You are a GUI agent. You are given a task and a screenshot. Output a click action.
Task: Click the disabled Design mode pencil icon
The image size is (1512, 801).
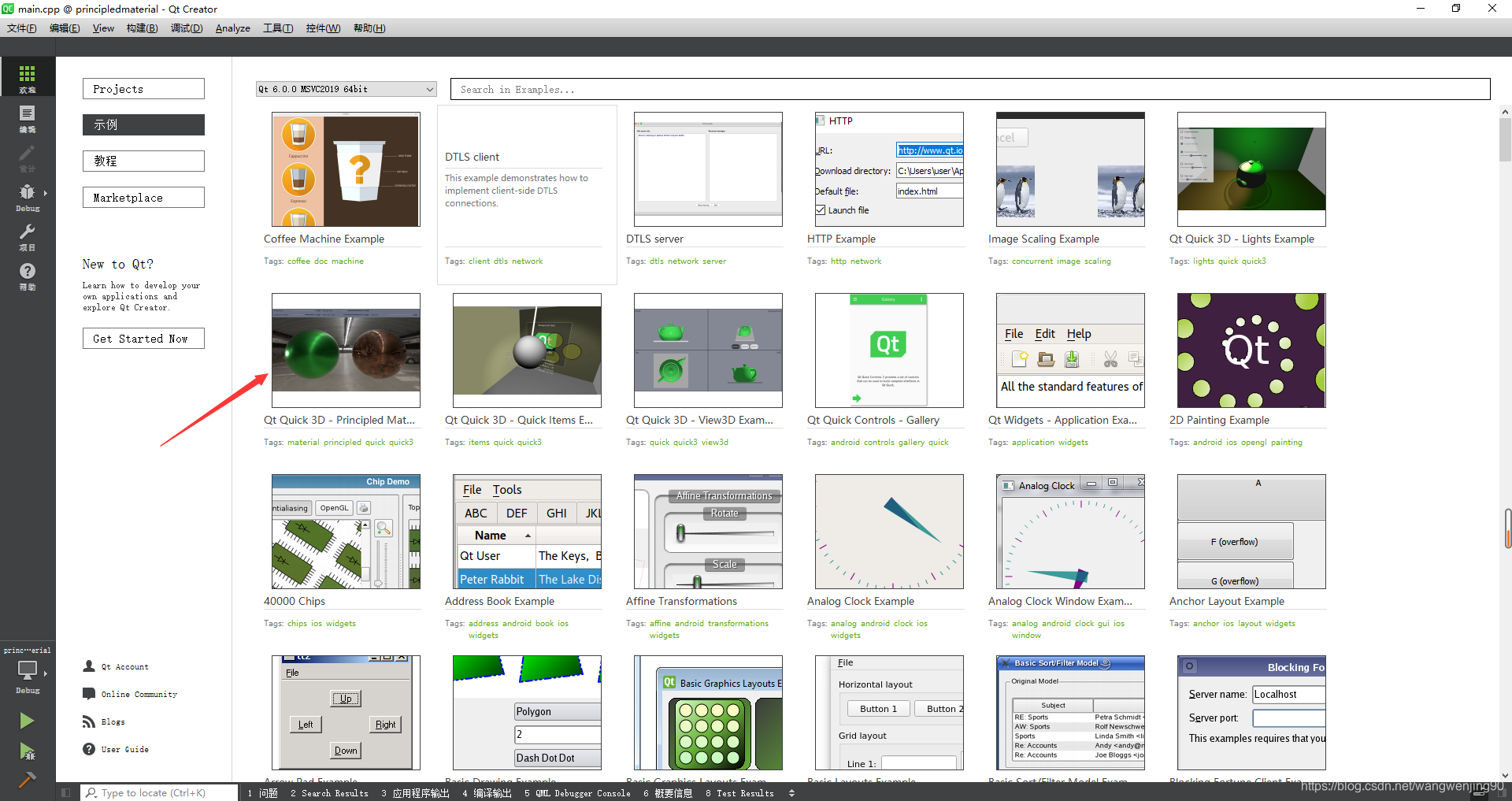pos(27,153)
